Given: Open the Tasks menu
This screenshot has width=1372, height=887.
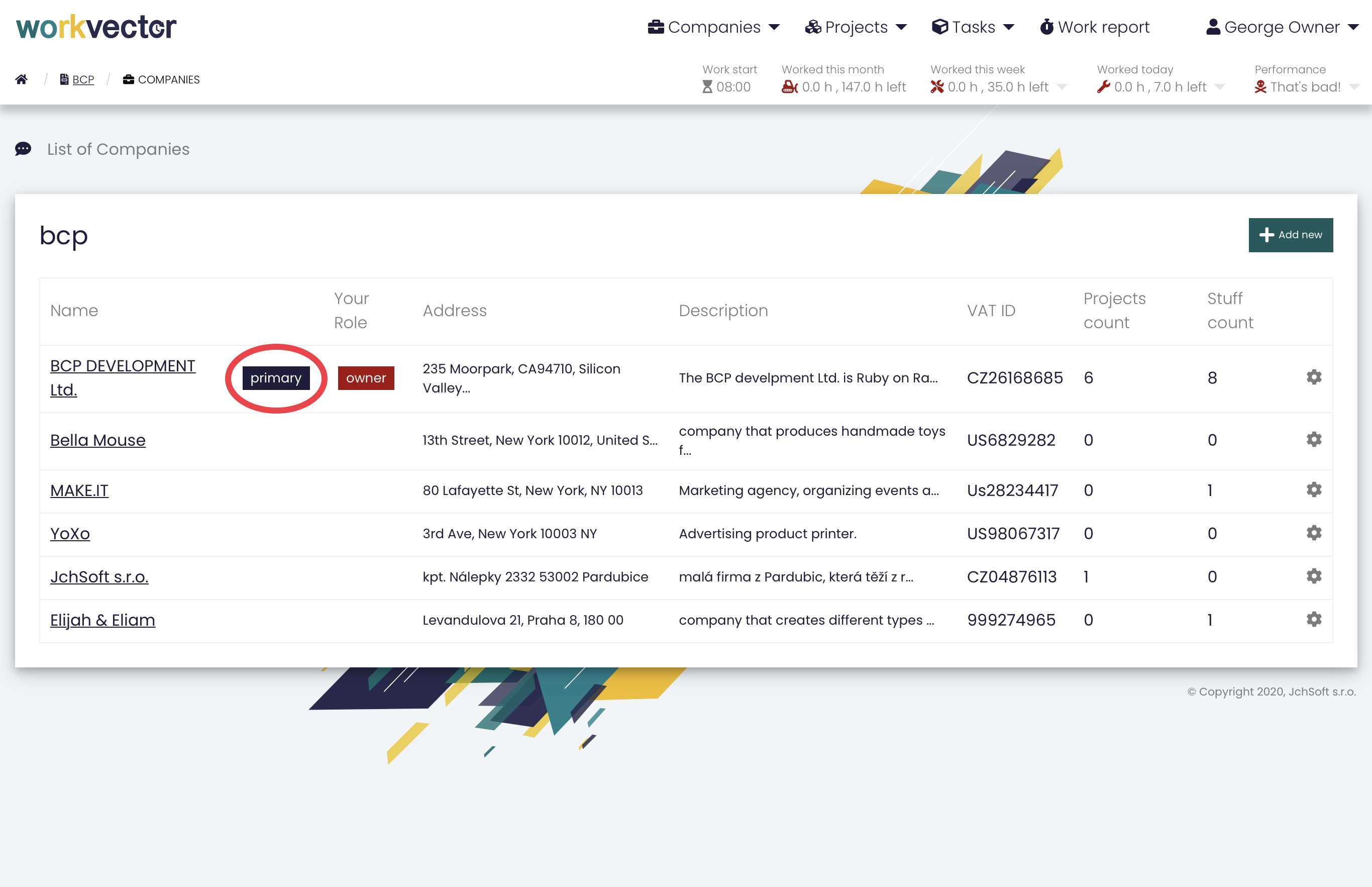Looking at the screenshot, I should tap(973, 27).
